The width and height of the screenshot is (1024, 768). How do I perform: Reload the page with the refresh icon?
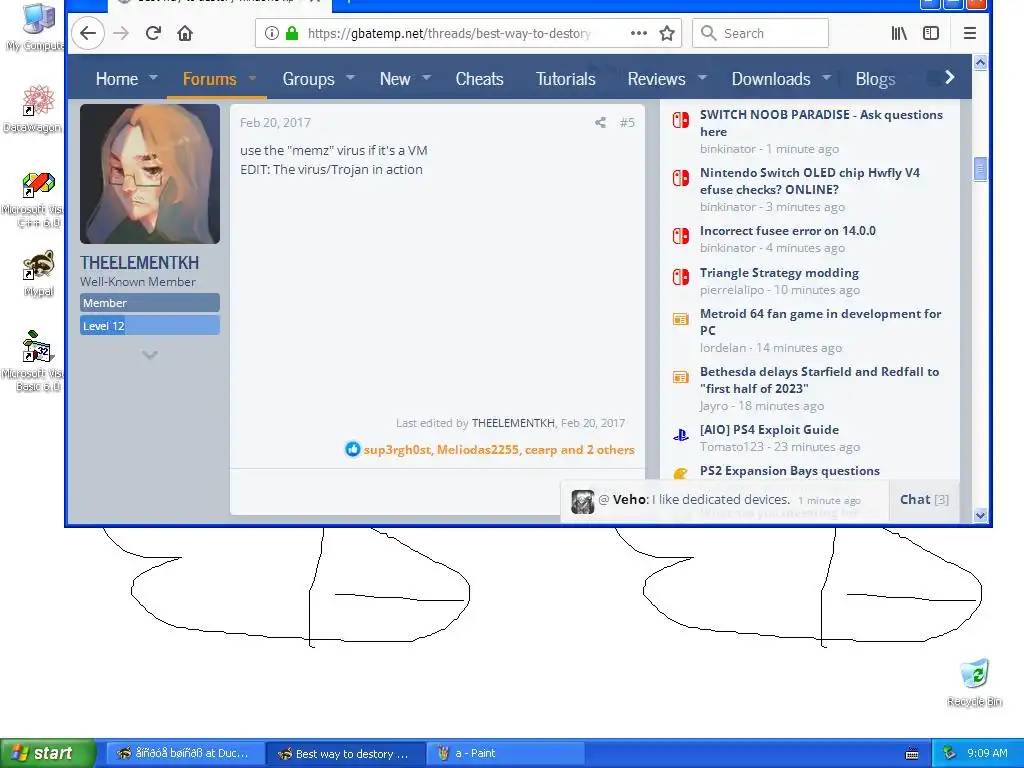coord(153,33)
